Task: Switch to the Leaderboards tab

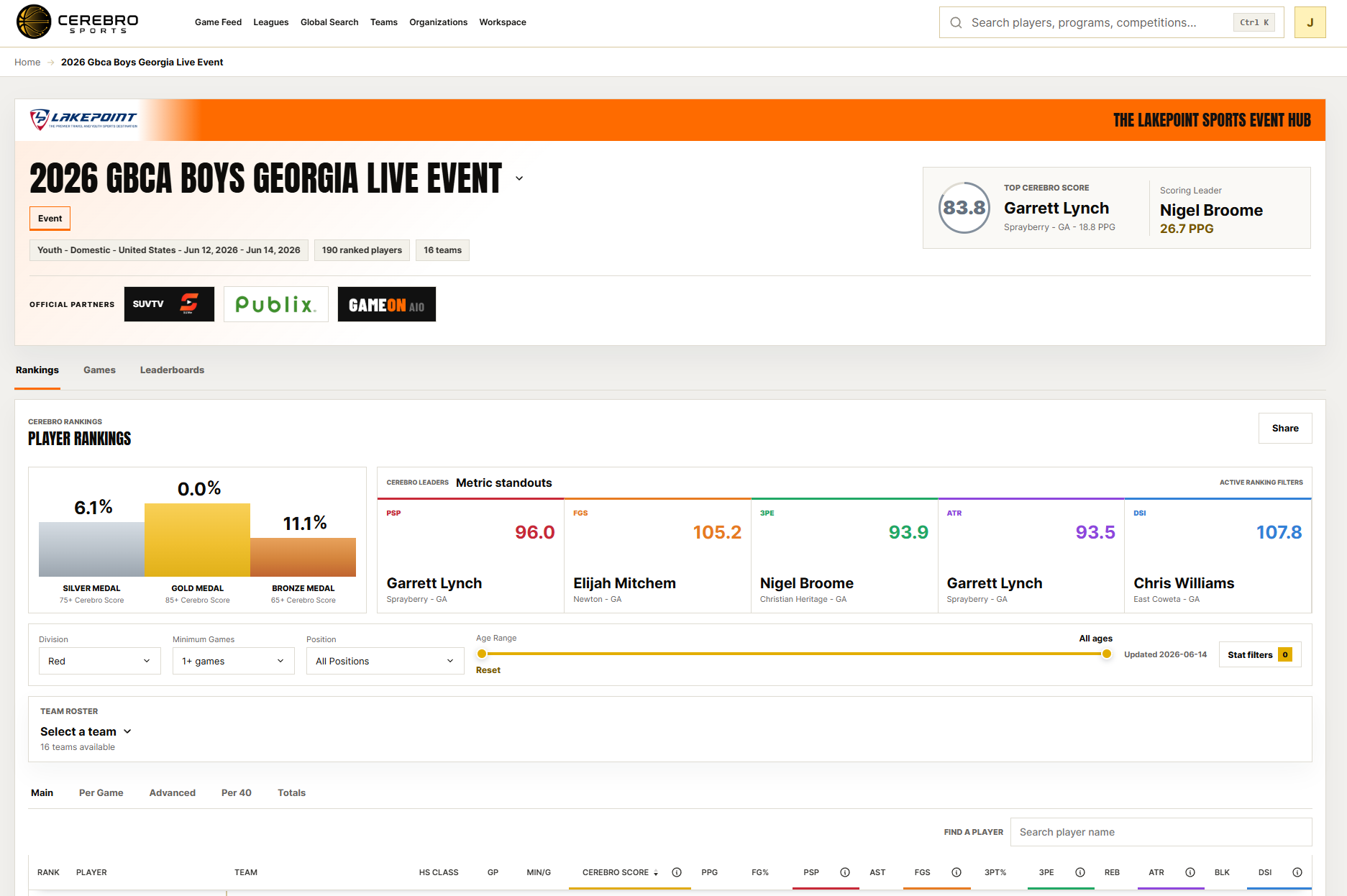Action: coord(172,370)
